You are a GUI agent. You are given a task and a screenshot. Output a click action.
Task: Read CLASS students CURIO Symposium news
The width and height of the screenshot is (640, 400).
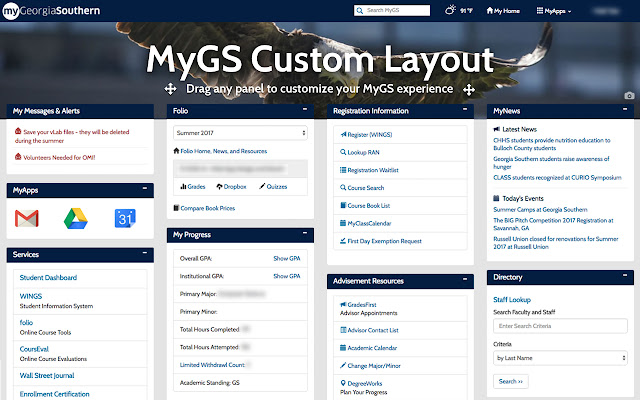pos(557,178)
